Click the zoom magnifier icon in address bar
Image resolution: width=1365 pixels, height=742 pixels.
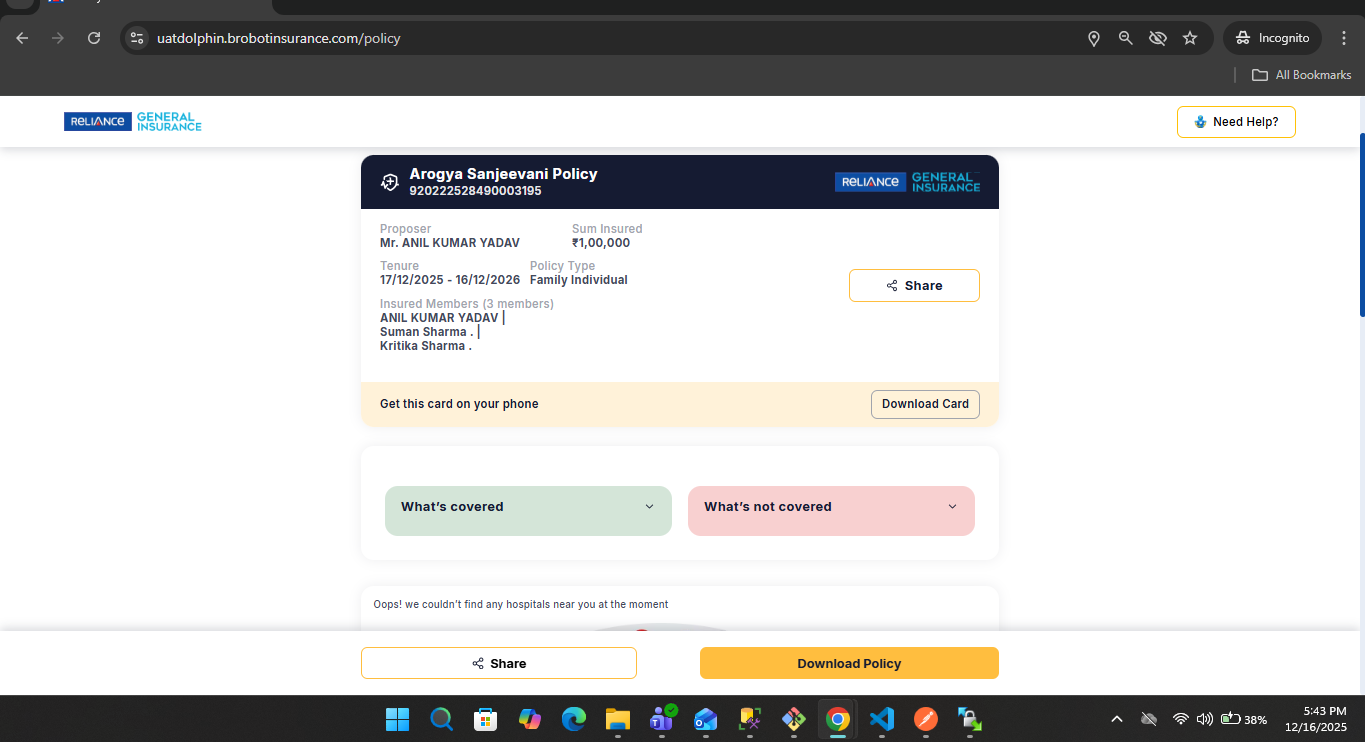tap(1126, 38)
